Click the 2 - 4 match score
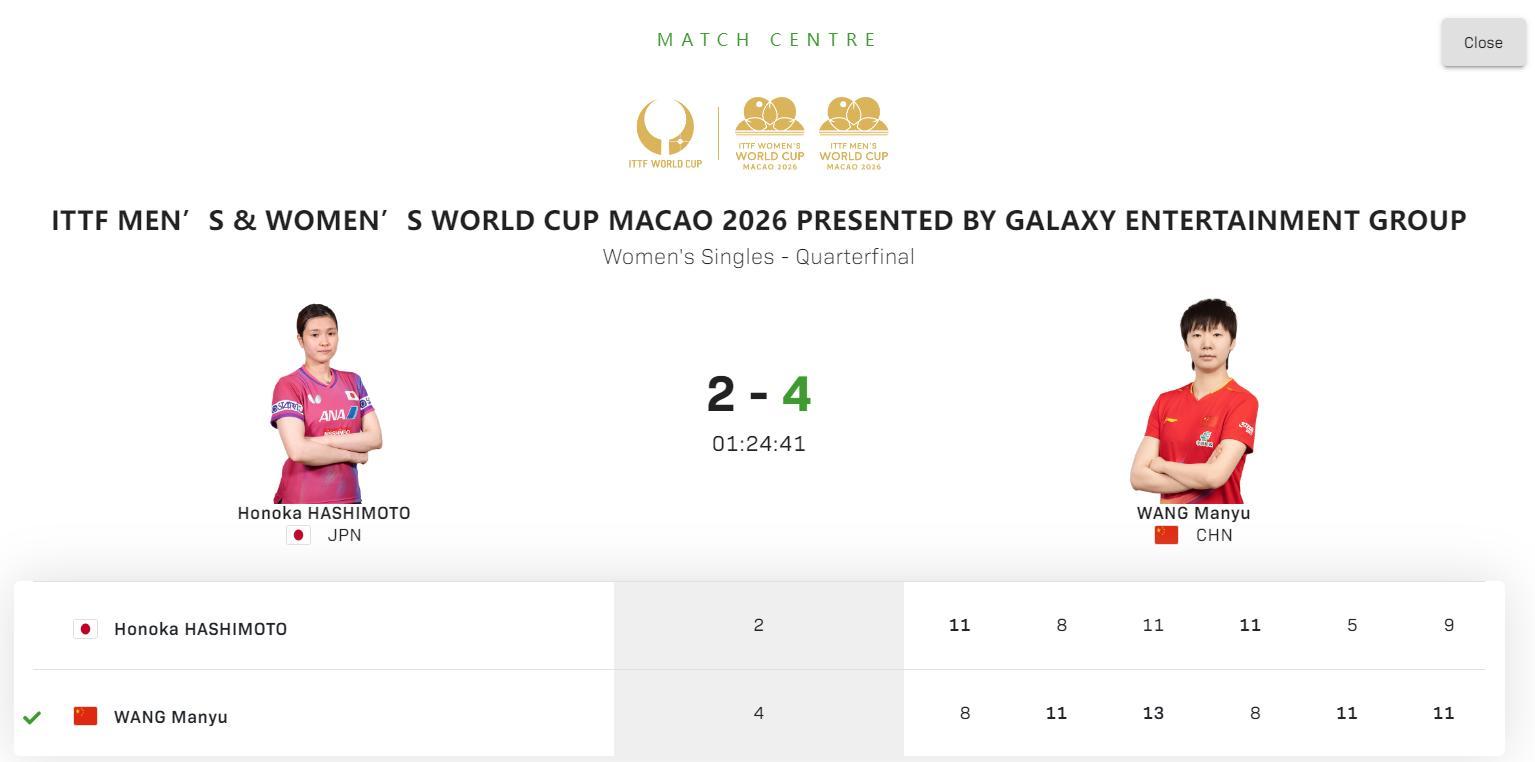This screenshot has height=762, width=1535. (758, 394)
